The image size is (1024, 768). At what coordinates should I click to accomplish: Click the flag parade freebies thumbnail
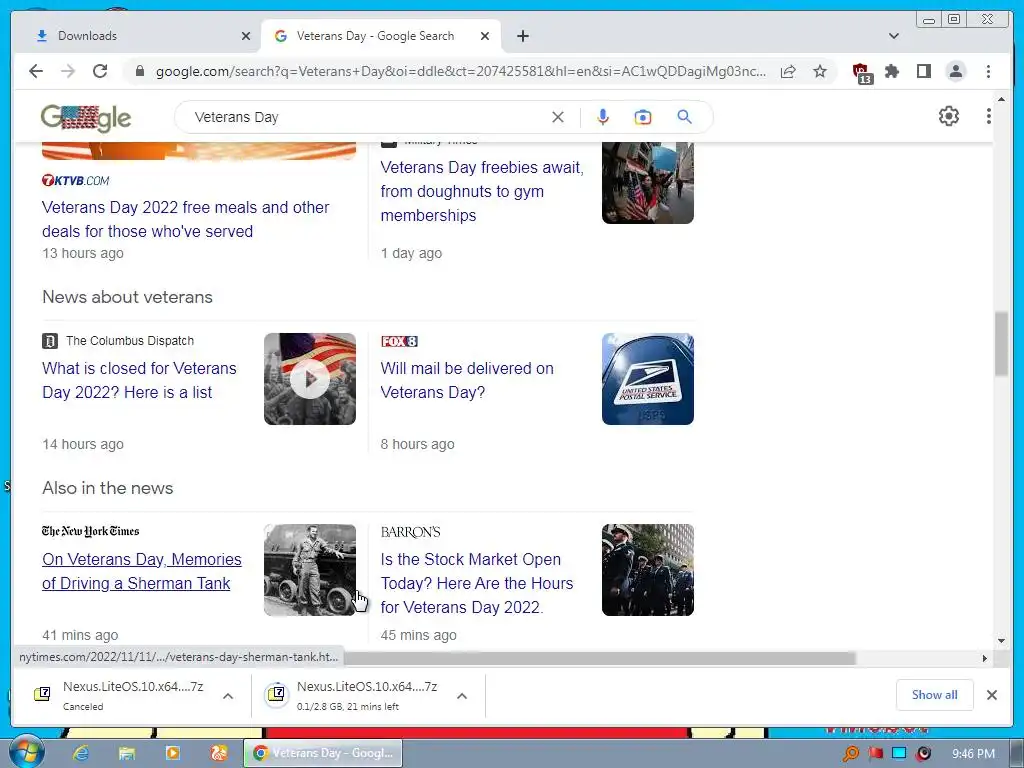648,184
